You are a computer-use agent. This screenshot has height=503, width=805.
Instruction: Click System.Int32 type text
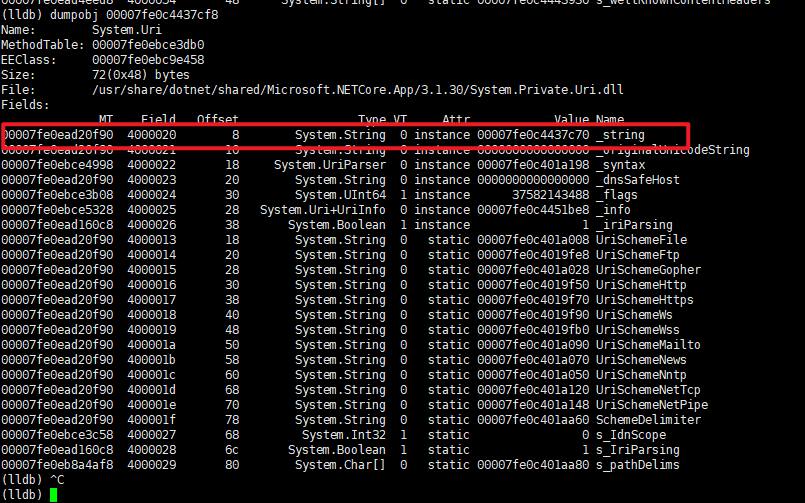343,435
